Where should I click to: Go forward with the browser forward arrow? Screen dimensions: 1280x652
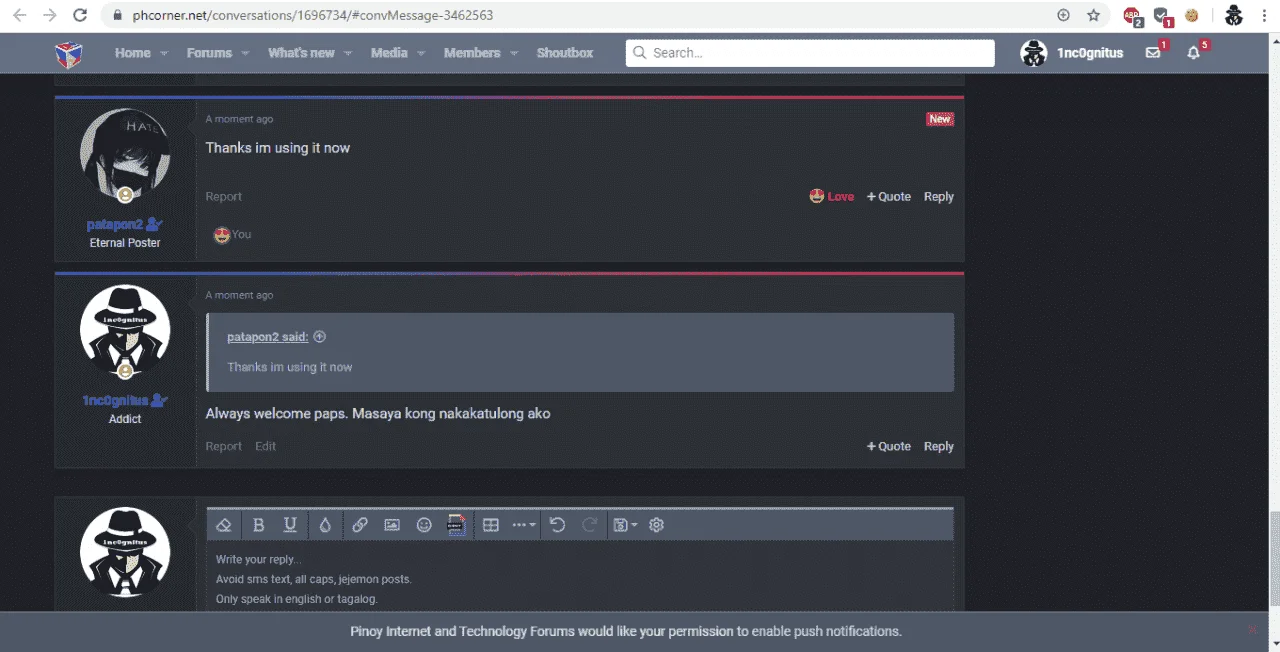coord(50,15)
